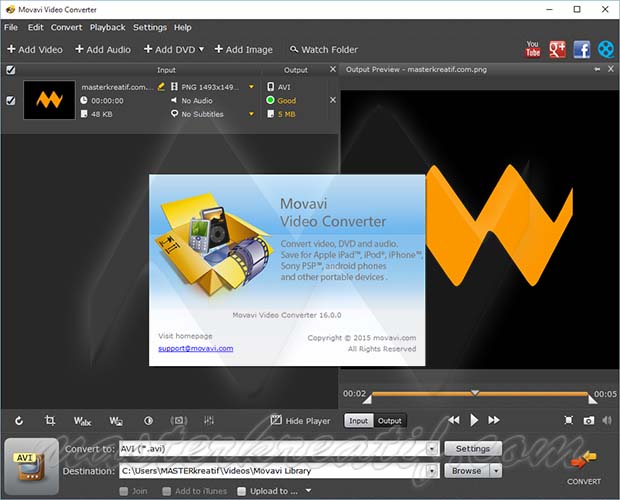The width and height of the screenshot is (620, 500).
Task: Click Hide Player toggle
Action: [x=300, y=421]
